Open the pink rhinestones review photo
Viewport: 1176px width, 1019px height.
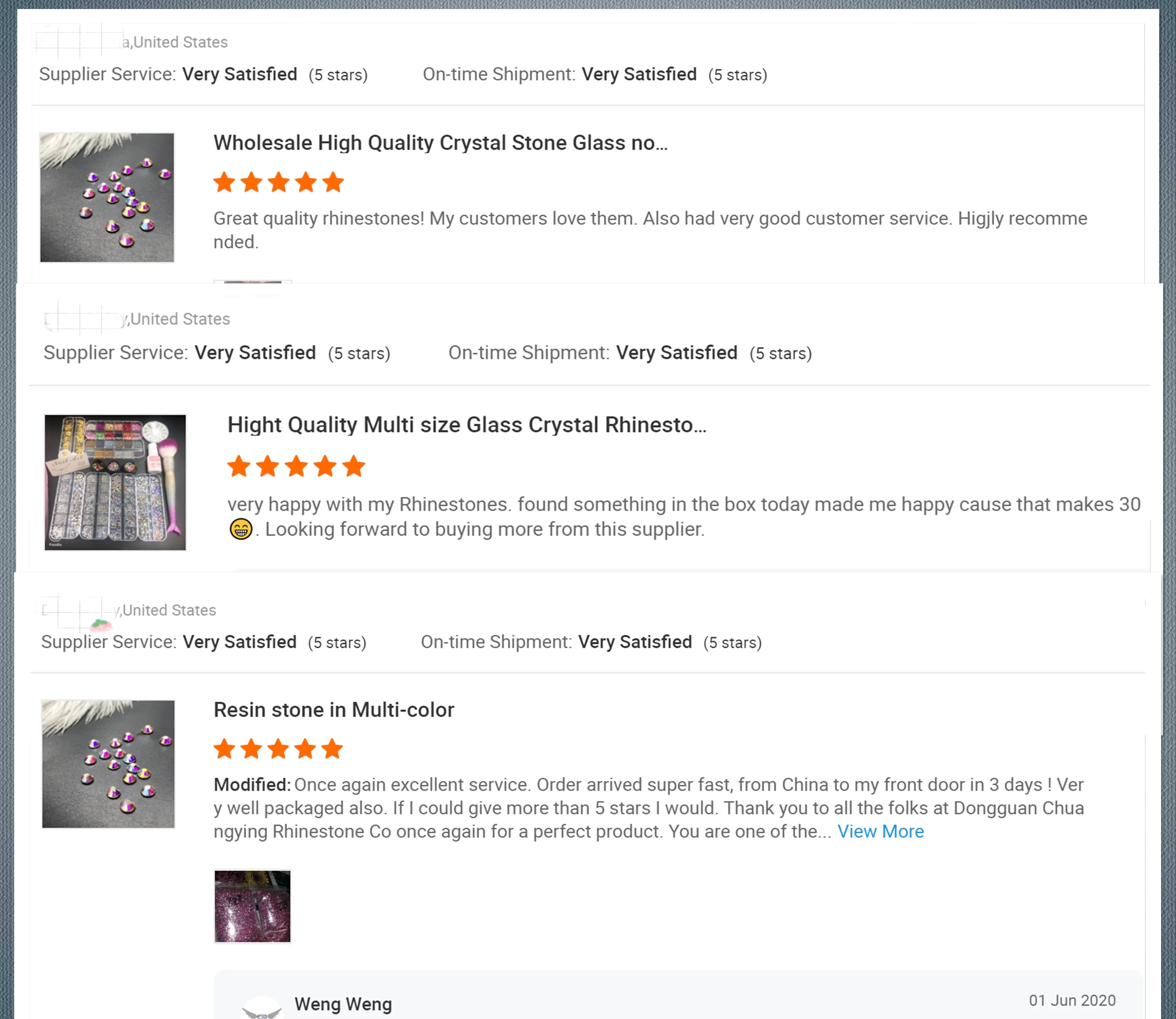pyautogui.click(x=252, y=906)
